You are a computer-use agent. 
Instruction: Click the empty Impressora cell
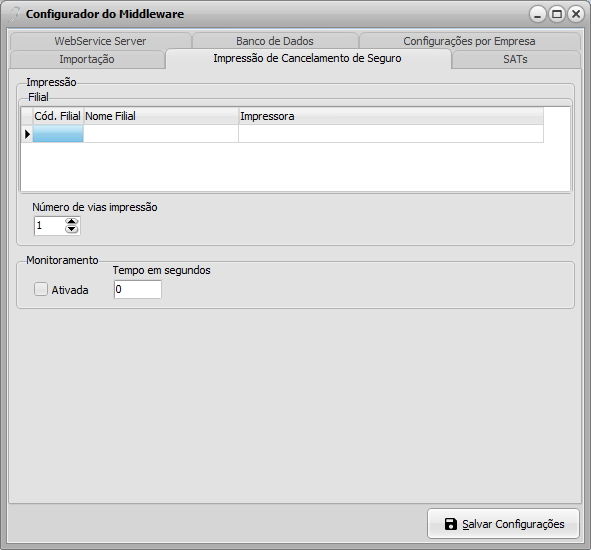point(391,134)
